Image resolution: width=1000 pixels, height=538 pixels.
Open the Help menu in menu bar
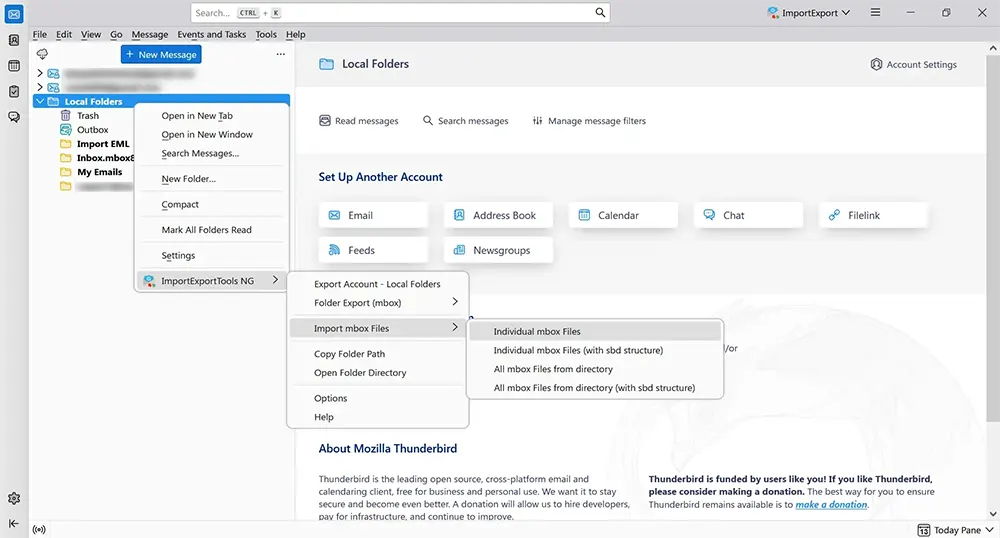tap(295, 34)
